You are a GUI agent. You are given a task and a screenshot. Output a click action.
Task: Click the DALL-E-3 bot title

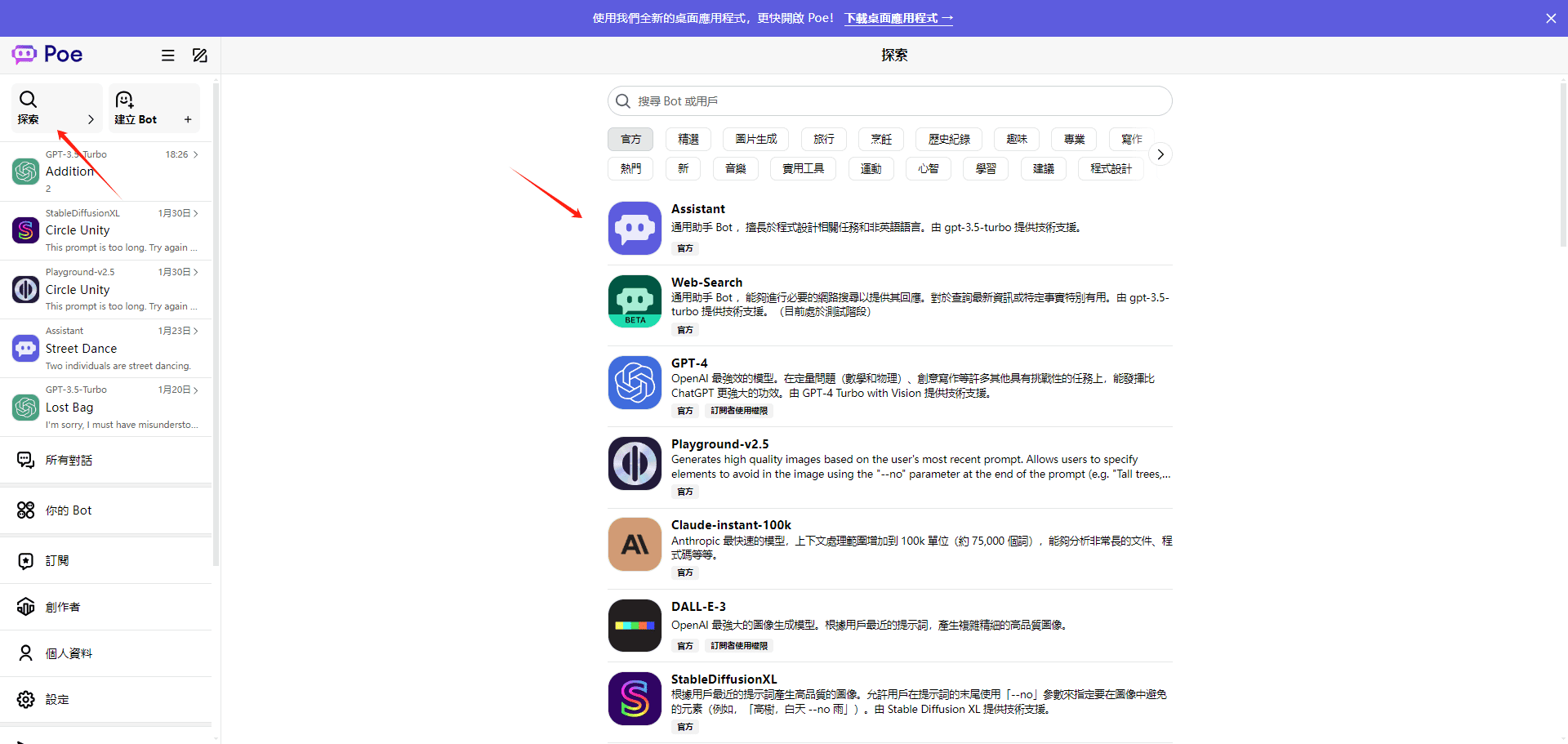tap(698, 607)
